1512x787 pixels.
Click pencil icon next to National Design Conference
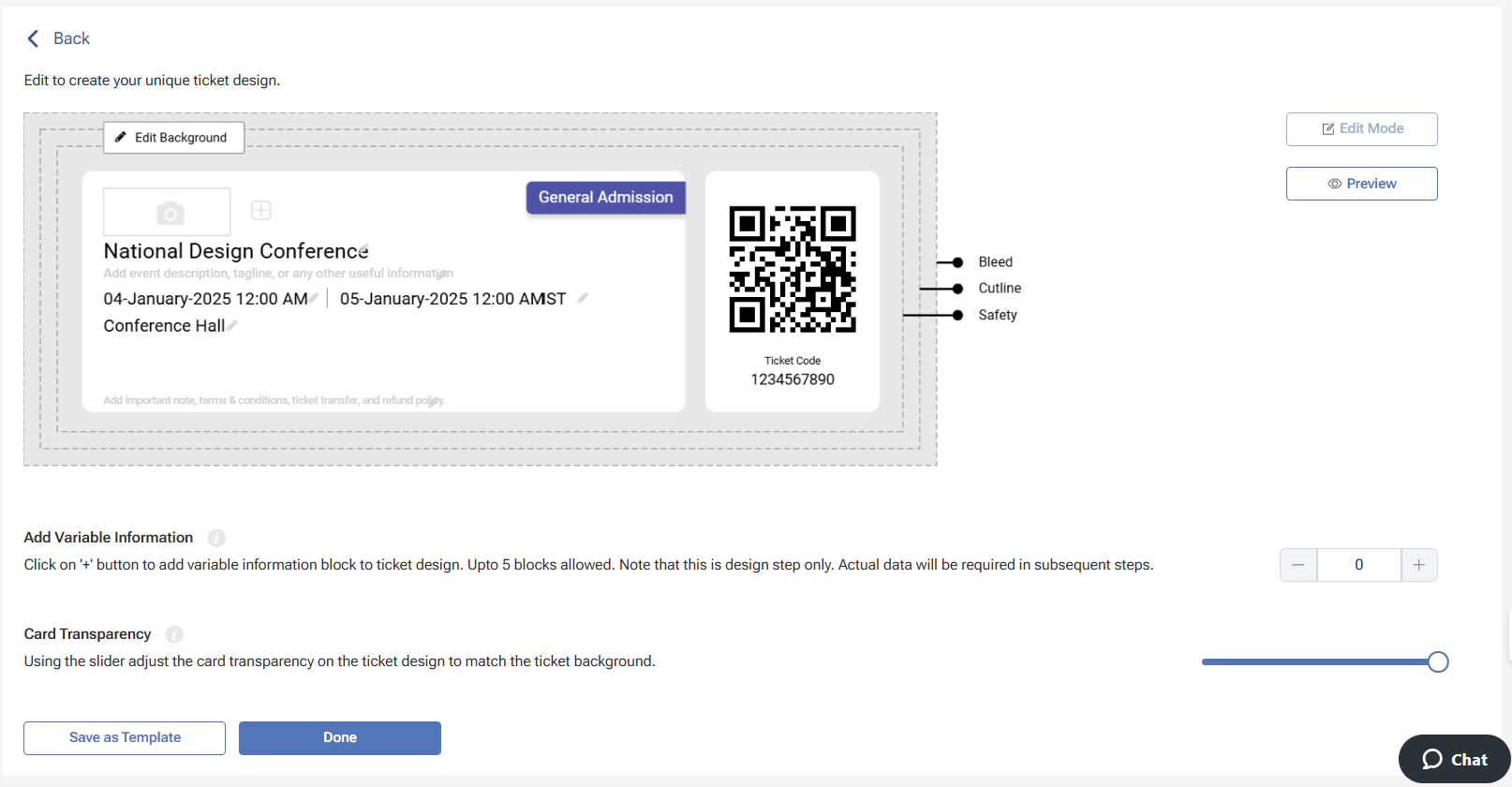click(x=363, y=248)
